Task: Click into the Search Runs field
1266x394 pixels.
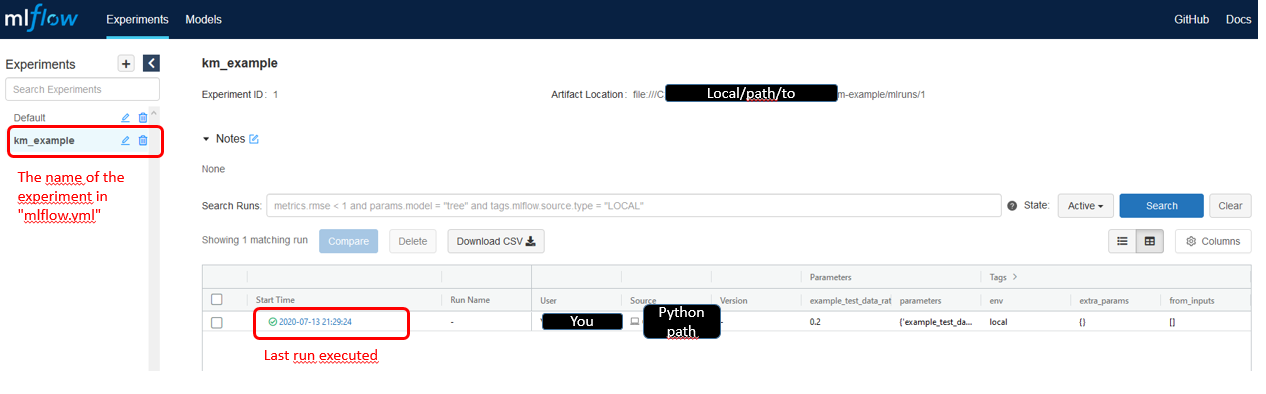Action: [x=633, y=205]
